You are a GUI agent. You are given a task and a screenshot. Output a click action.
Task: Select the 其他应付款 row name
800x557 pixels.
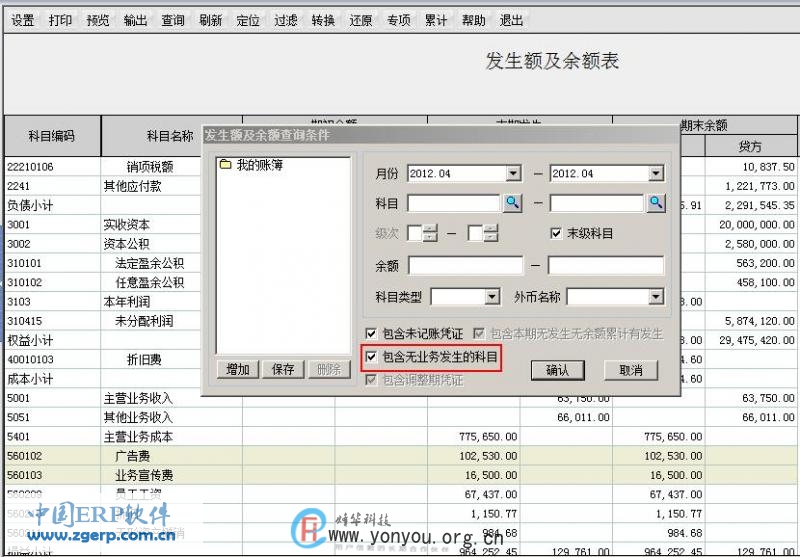pyautogui.click(x=133, y=186)
